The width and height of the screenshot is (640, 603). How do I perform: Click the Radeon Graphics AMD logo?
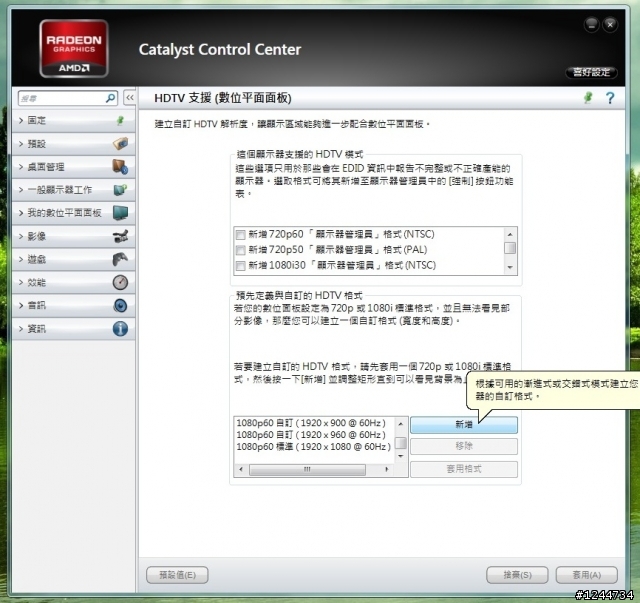click(74, 48)
